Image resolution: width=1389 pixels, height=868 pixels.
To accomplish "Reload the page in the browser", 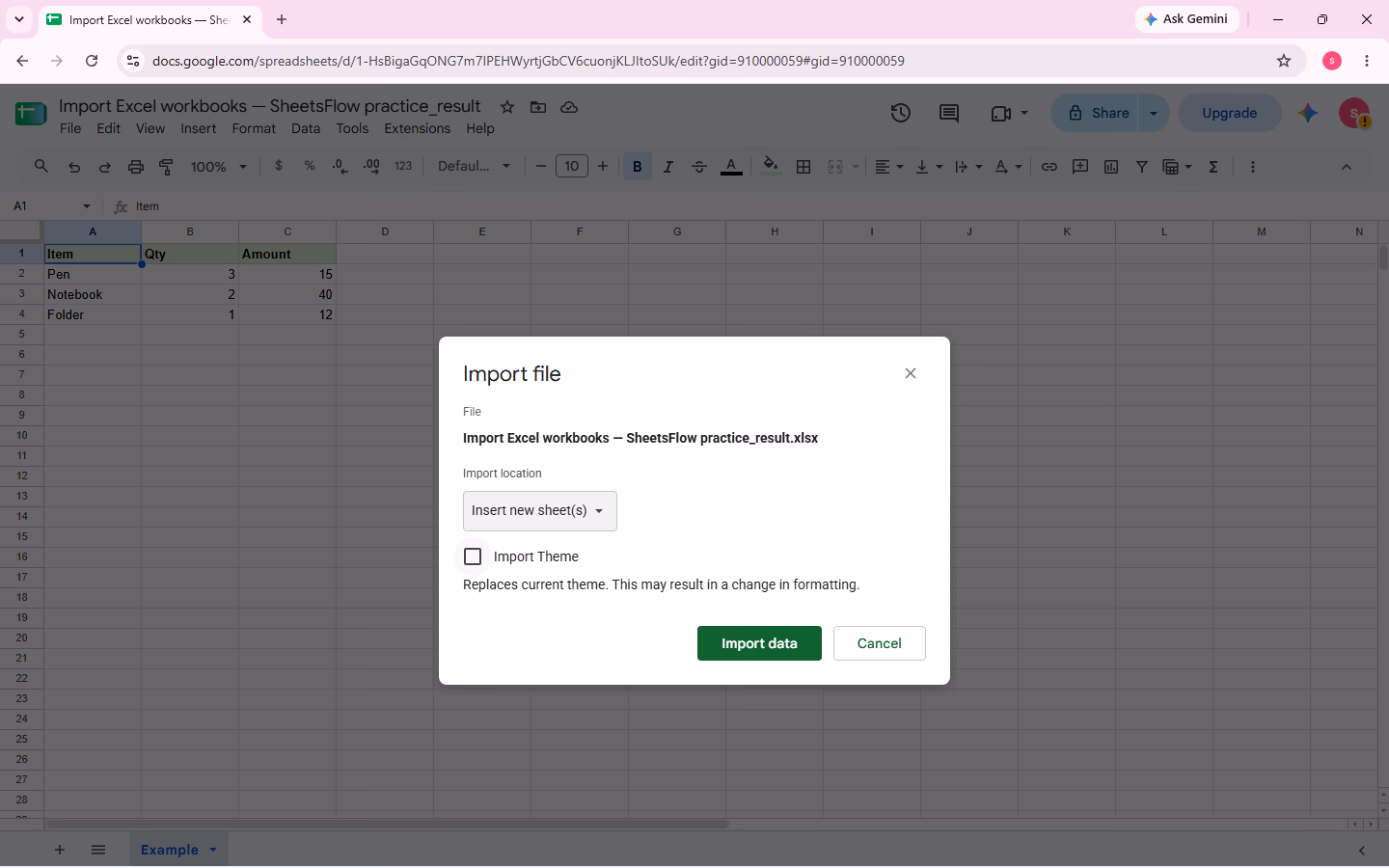I will coord(92,61).
